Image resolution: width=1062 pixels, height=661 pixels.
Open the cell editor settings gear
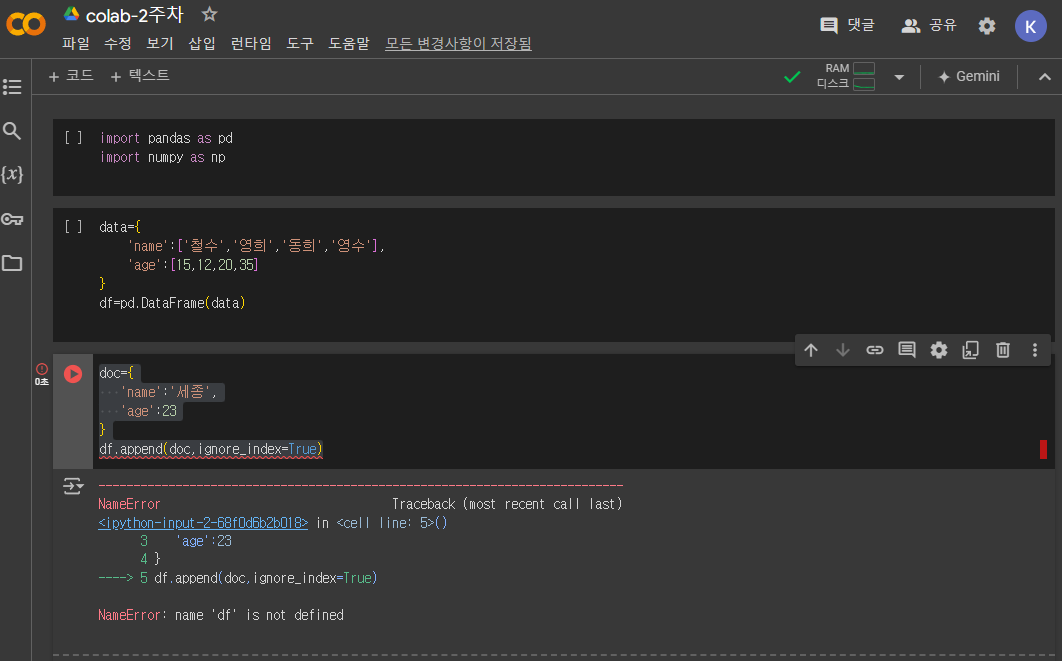coord(939,350)
